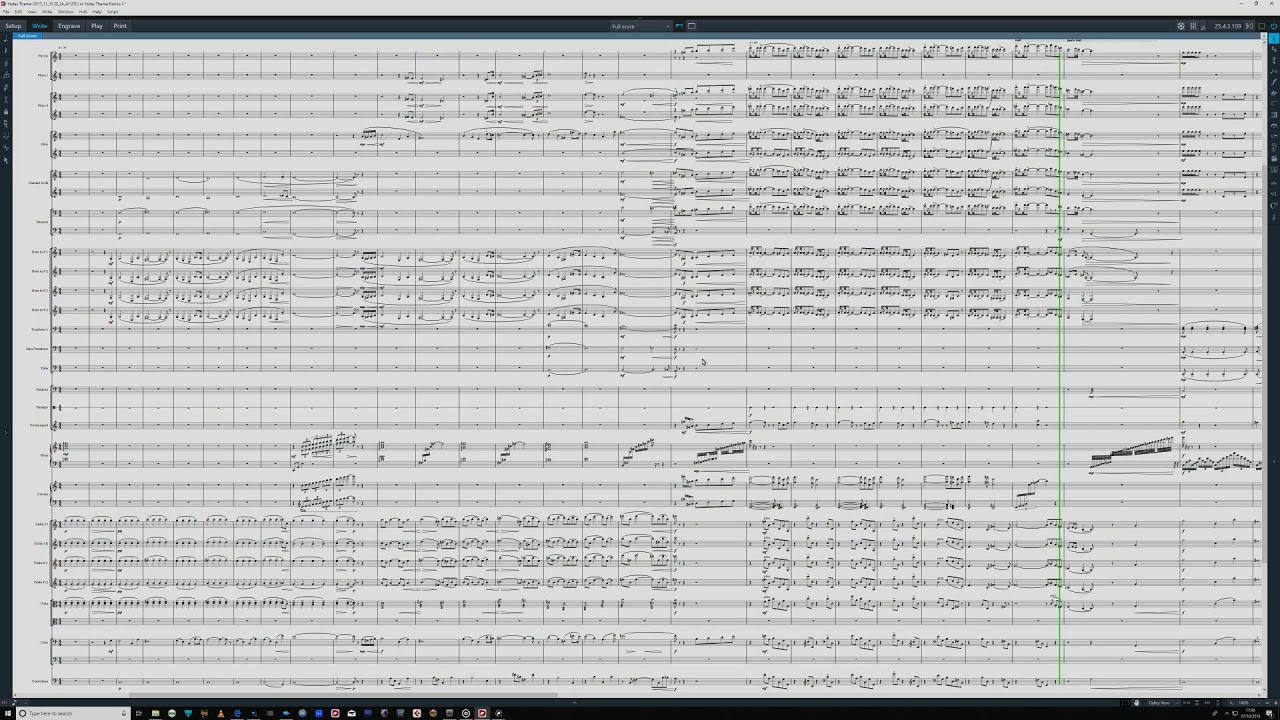Select the Write mode button

[40, 26]
